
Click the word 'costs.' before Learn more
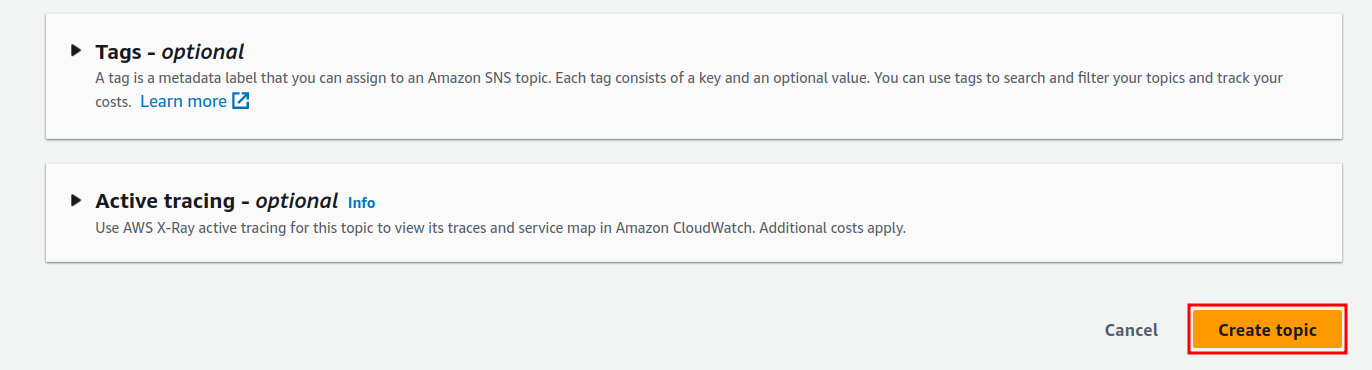(x=113, y=102)
